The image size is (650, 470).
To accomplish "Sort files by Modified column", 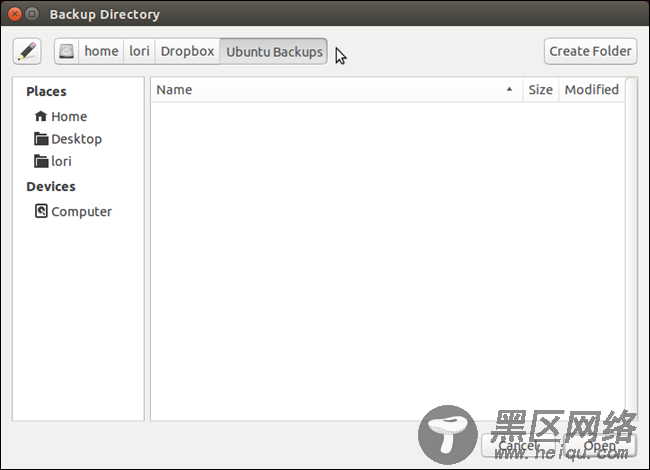I will 592,90.
